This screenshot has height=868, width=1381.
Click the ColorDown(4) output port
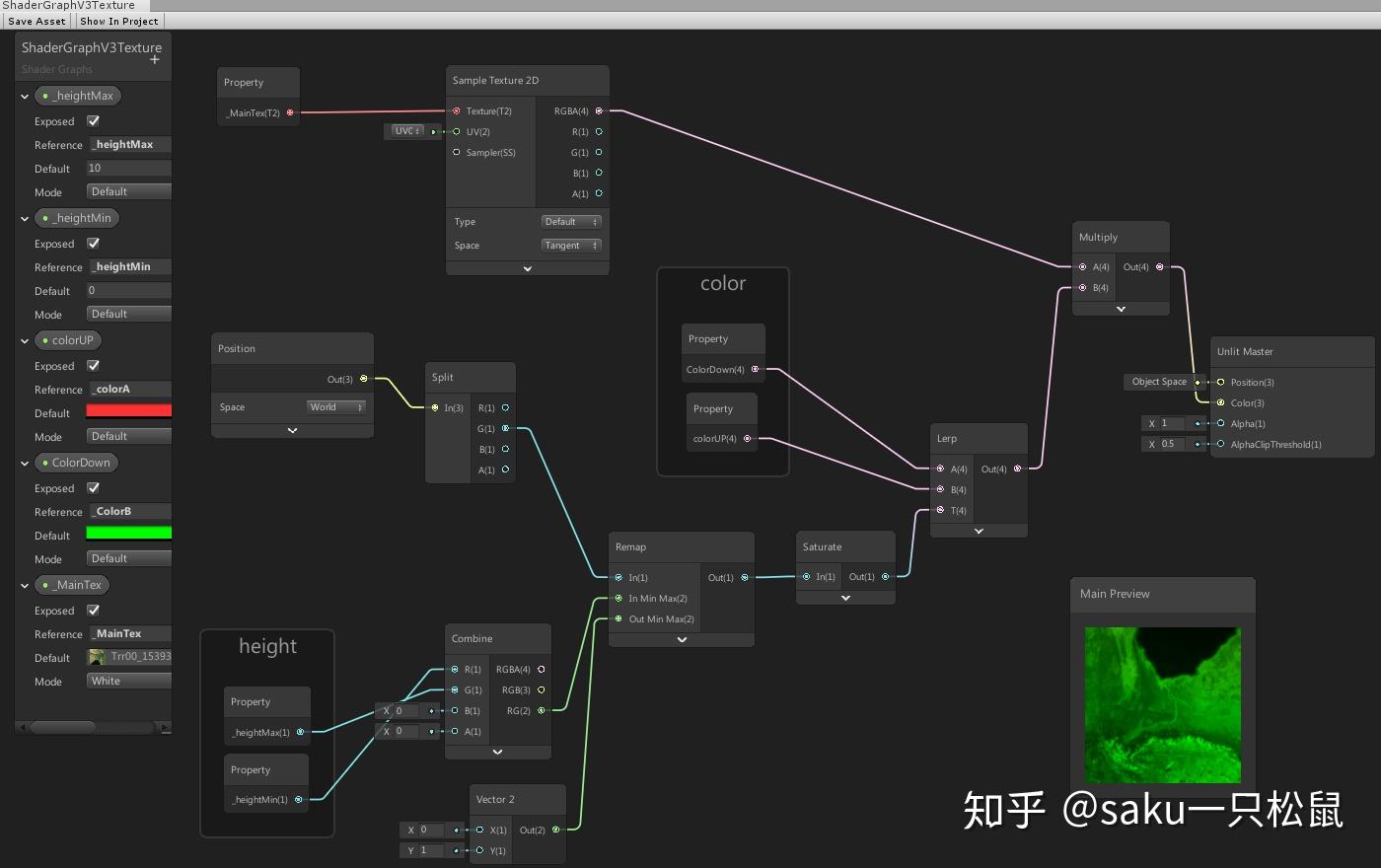point(756,370)
